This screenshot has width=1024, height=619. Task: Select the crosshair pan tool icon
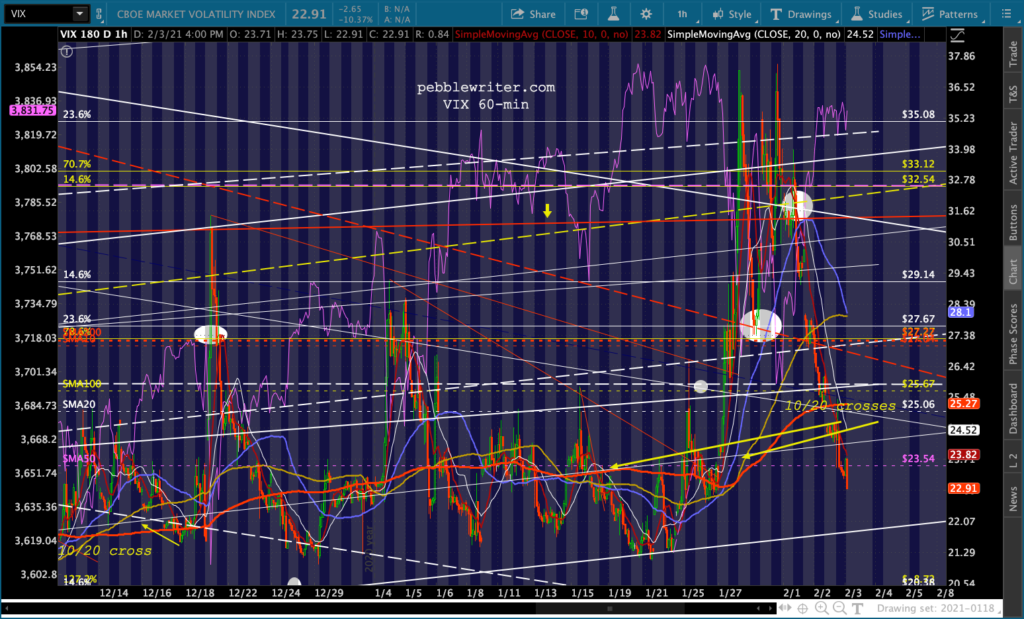(x=803, y=608)
